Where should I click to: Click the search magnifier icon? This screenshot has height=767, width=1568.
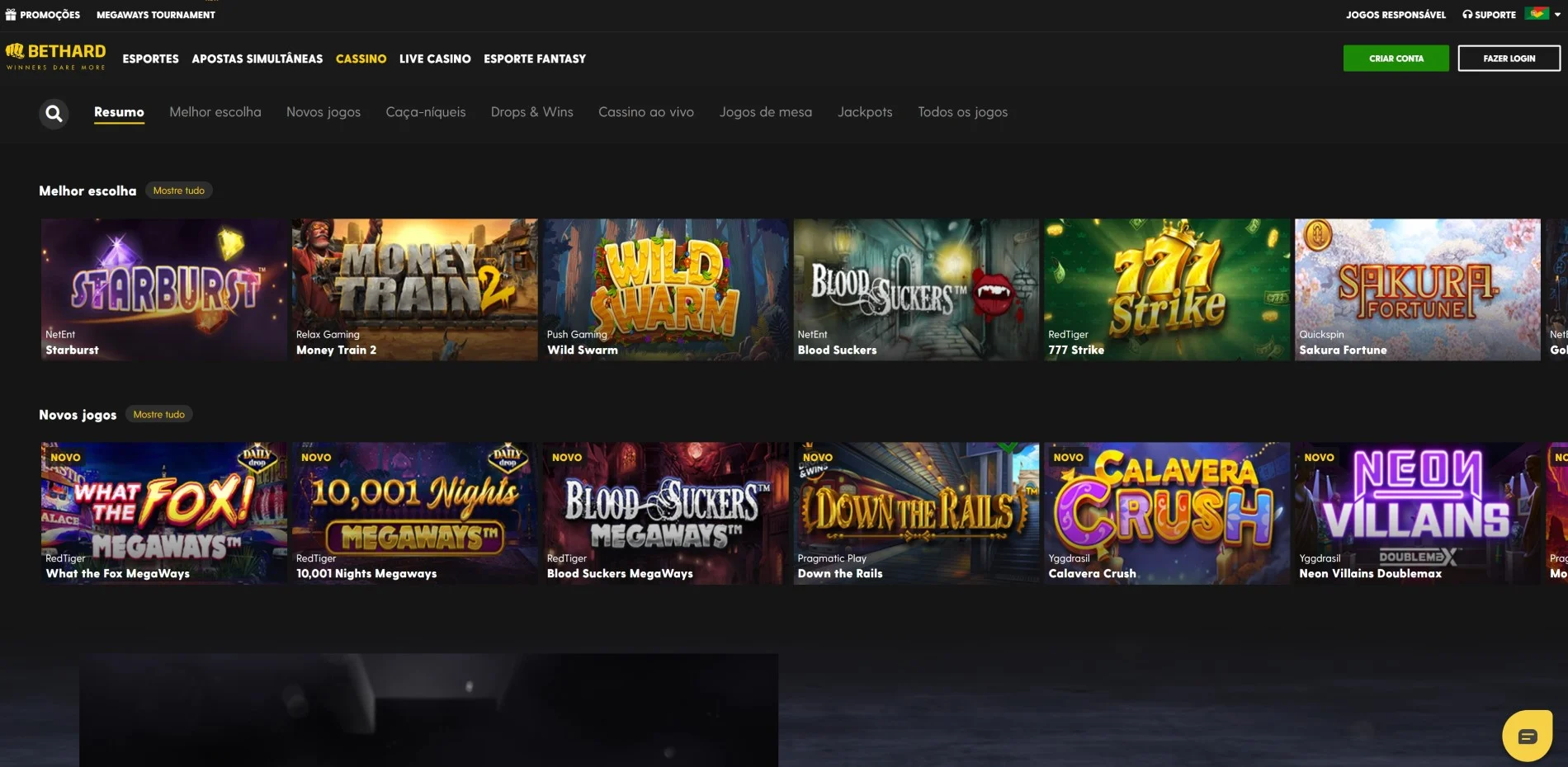pyautogui.click(x=54, y=113)
